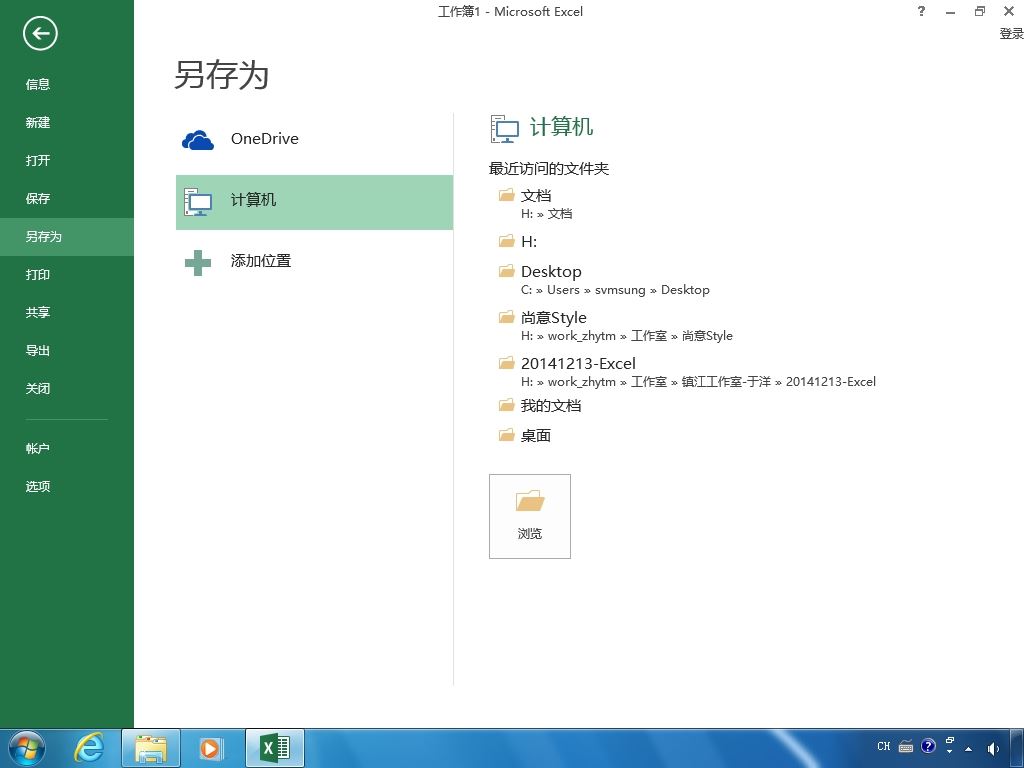The width and height of the screenshot is (1024, 768).
Task: Open the Windows Start menu
Action: pyautogui.click(x=27, y=747)
